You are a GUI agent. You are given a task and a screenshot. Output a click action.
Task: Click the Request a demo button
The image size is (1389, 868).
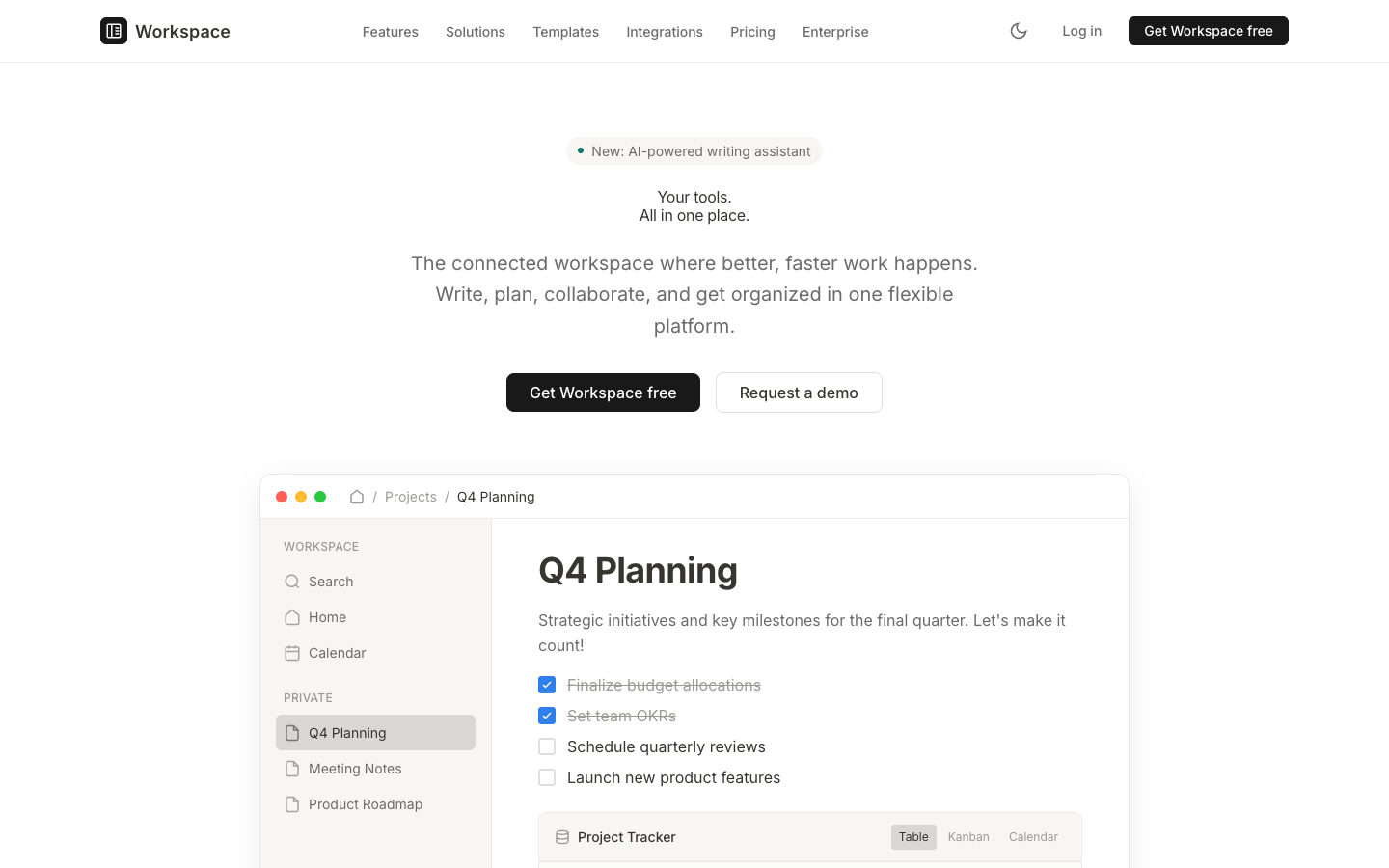(799, 393)
